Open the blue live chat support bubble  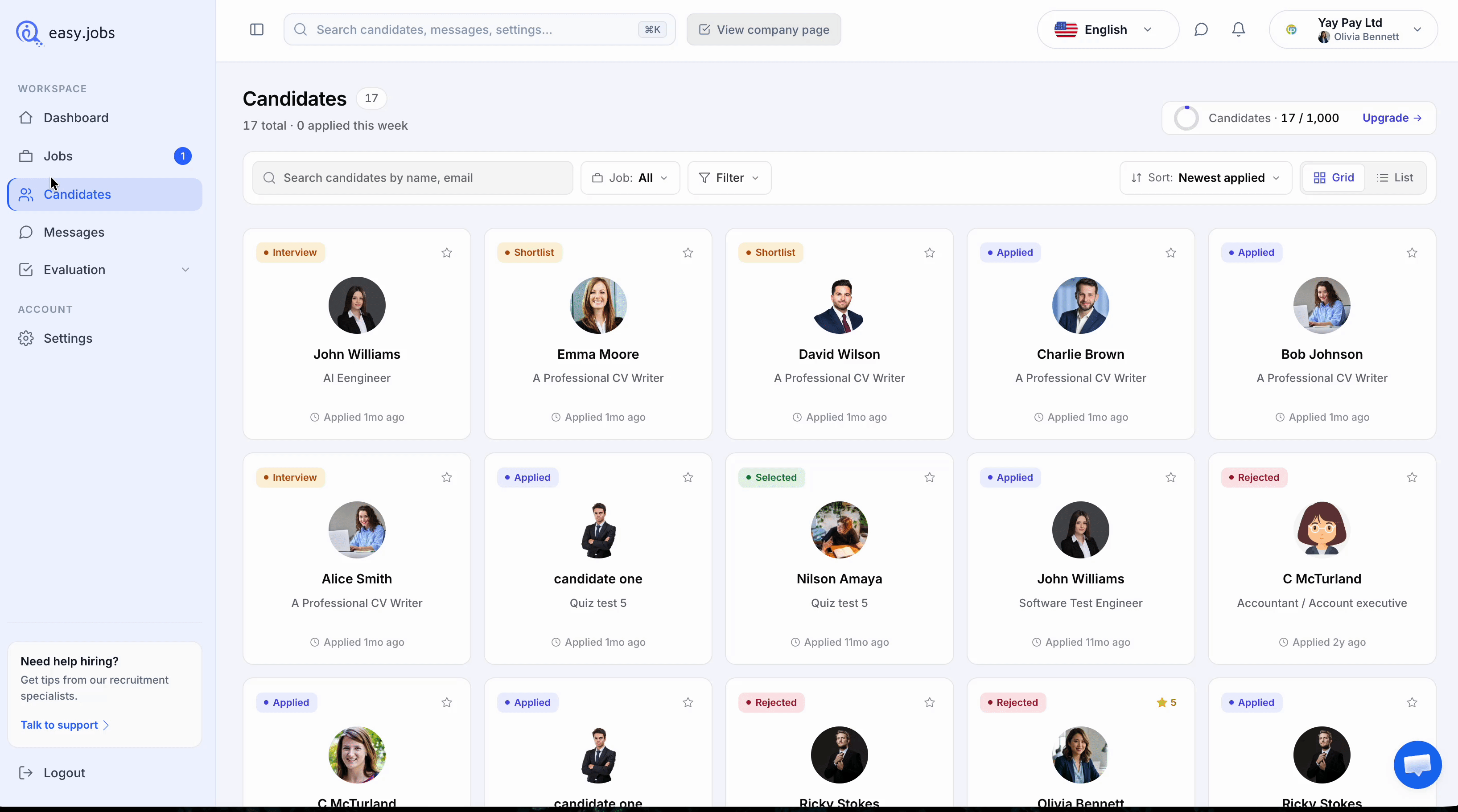point(1417,764)
